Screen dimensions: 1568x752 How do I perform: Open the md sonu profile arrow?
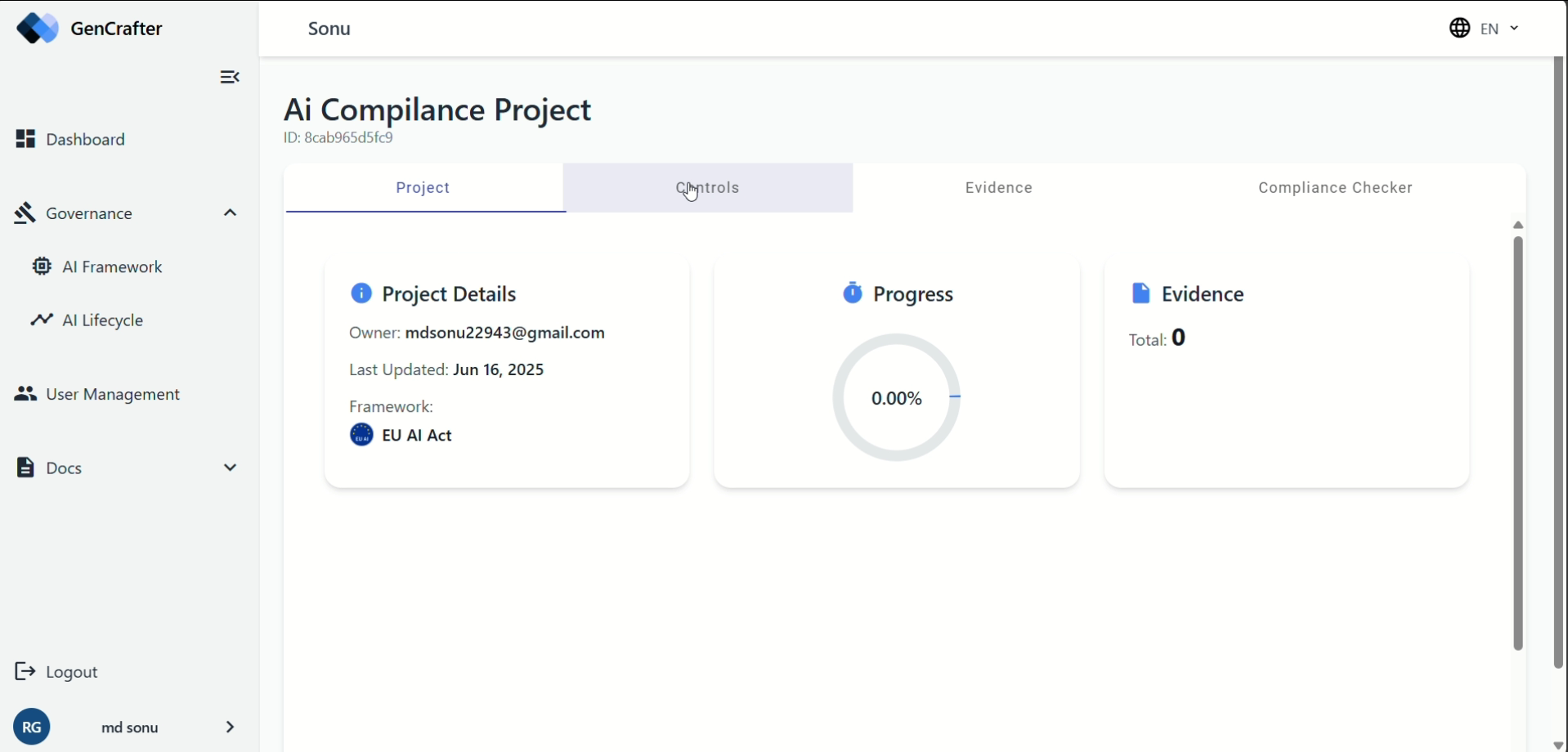pyautogui.click(x=231, y=727)
